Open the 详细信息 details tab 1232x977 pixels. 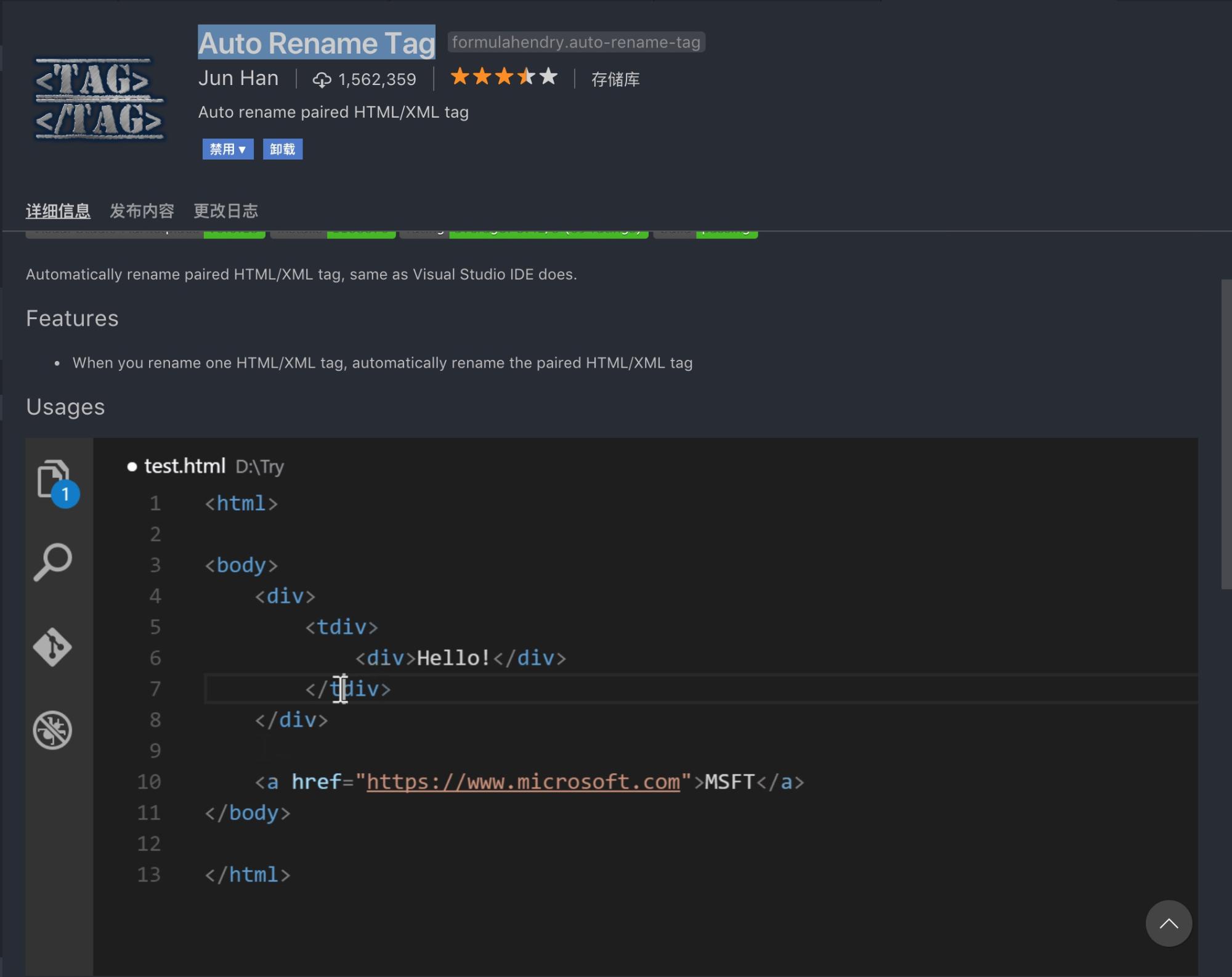tap(58, 211)
